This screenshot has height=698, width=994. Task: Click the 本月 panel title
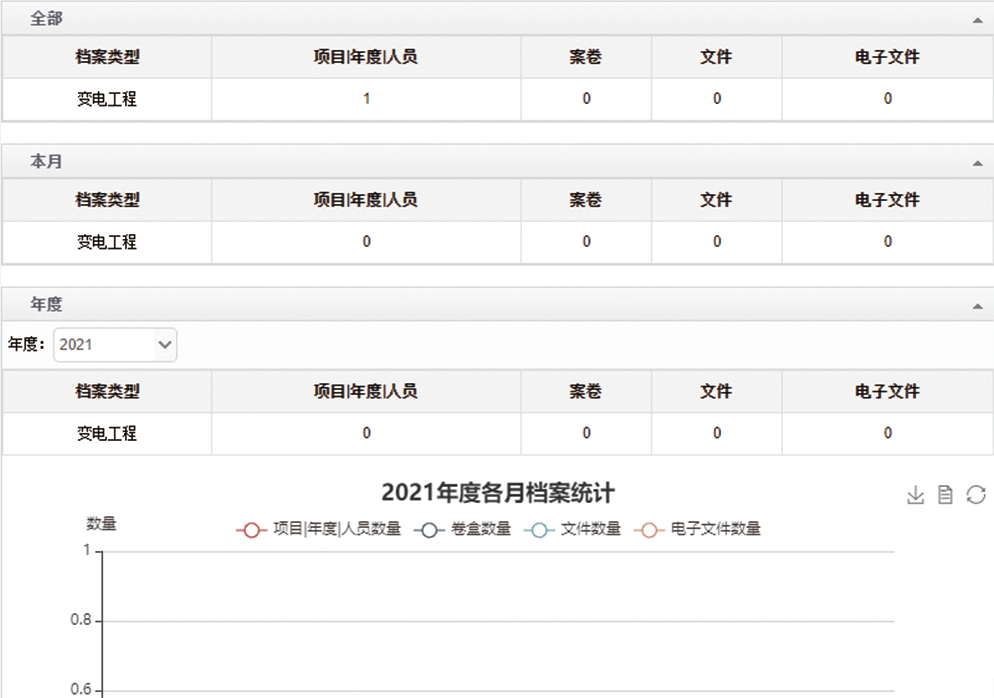pyautogui.click(x=46, y=162)
